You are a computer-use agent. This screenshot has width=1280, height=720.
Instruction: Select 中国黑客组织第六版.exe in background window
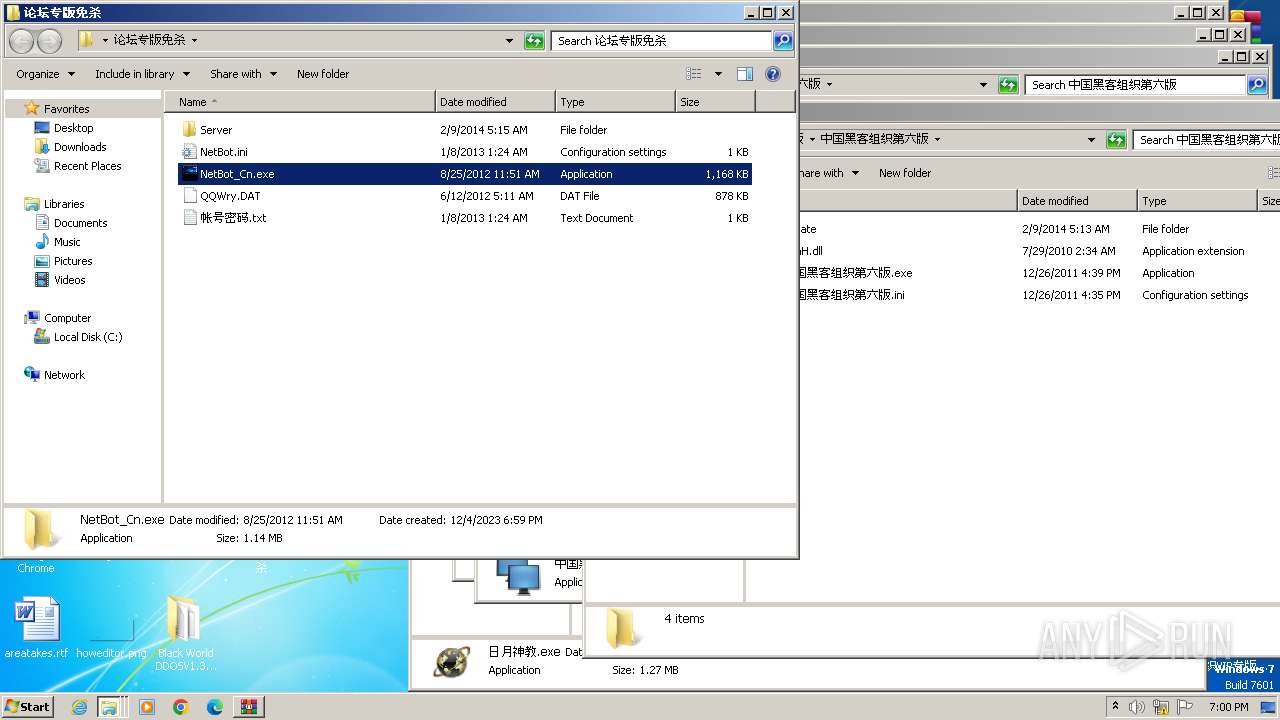855,273
